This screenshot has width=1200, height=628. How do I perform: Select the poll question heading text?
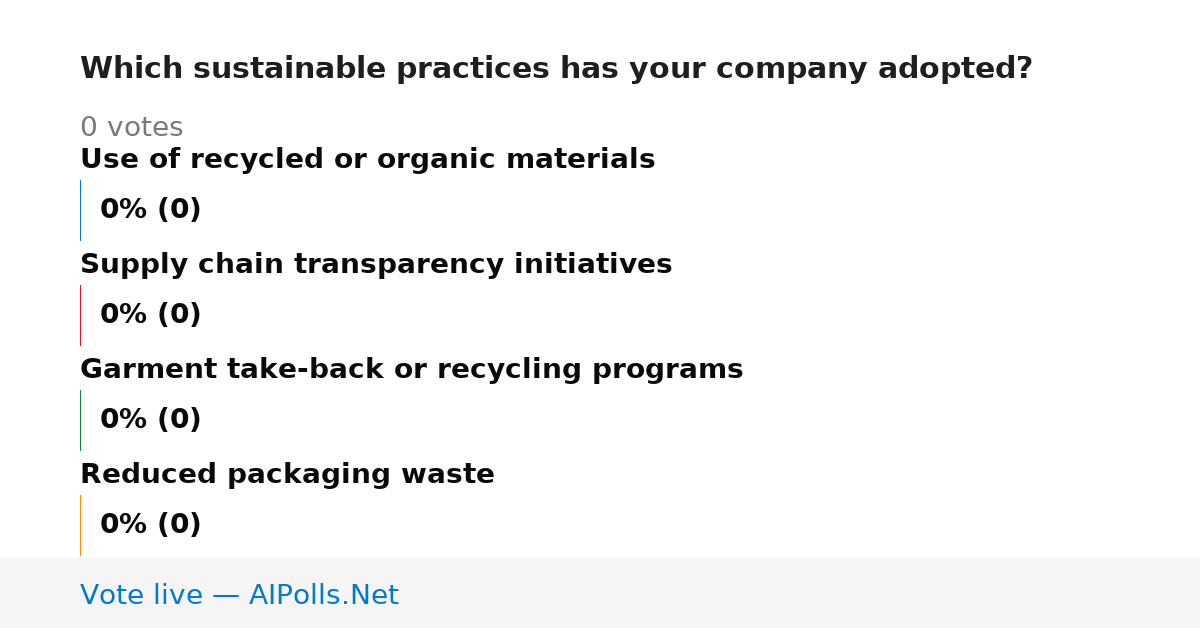click(x=556, y=69)
